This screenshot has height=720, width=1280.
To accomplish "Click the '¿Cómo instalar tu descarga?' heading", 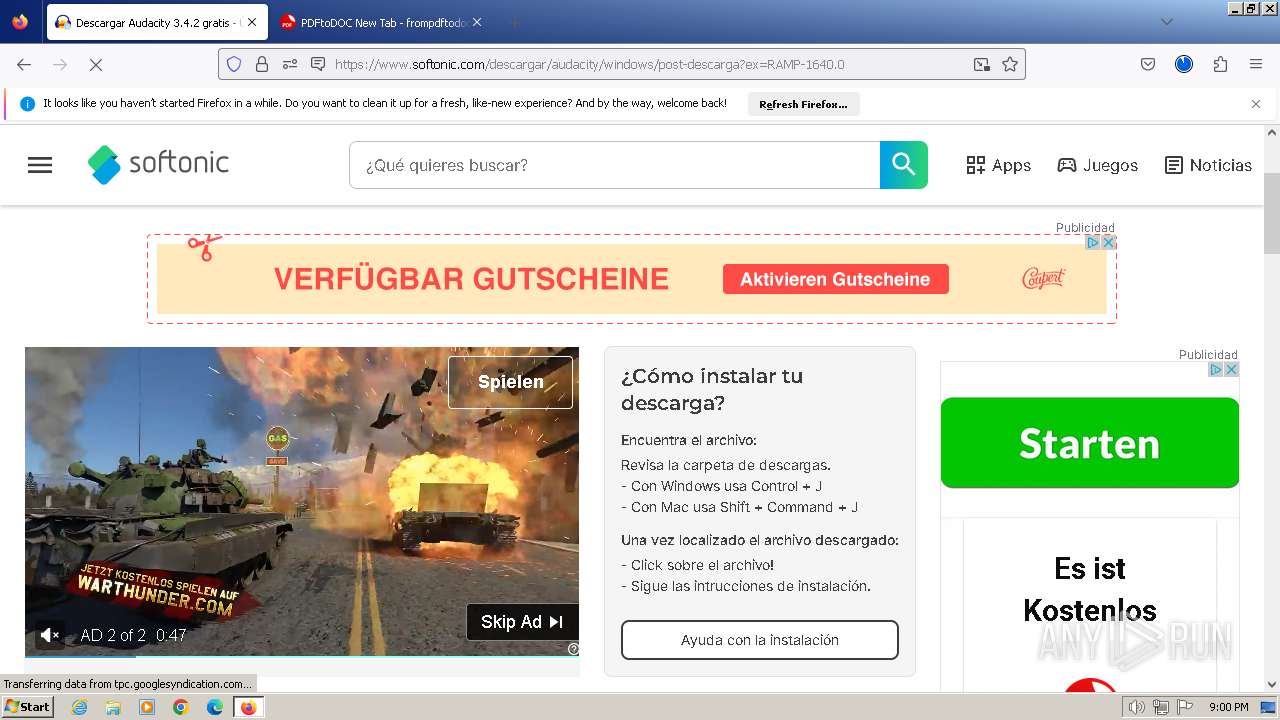I will 712,389.
